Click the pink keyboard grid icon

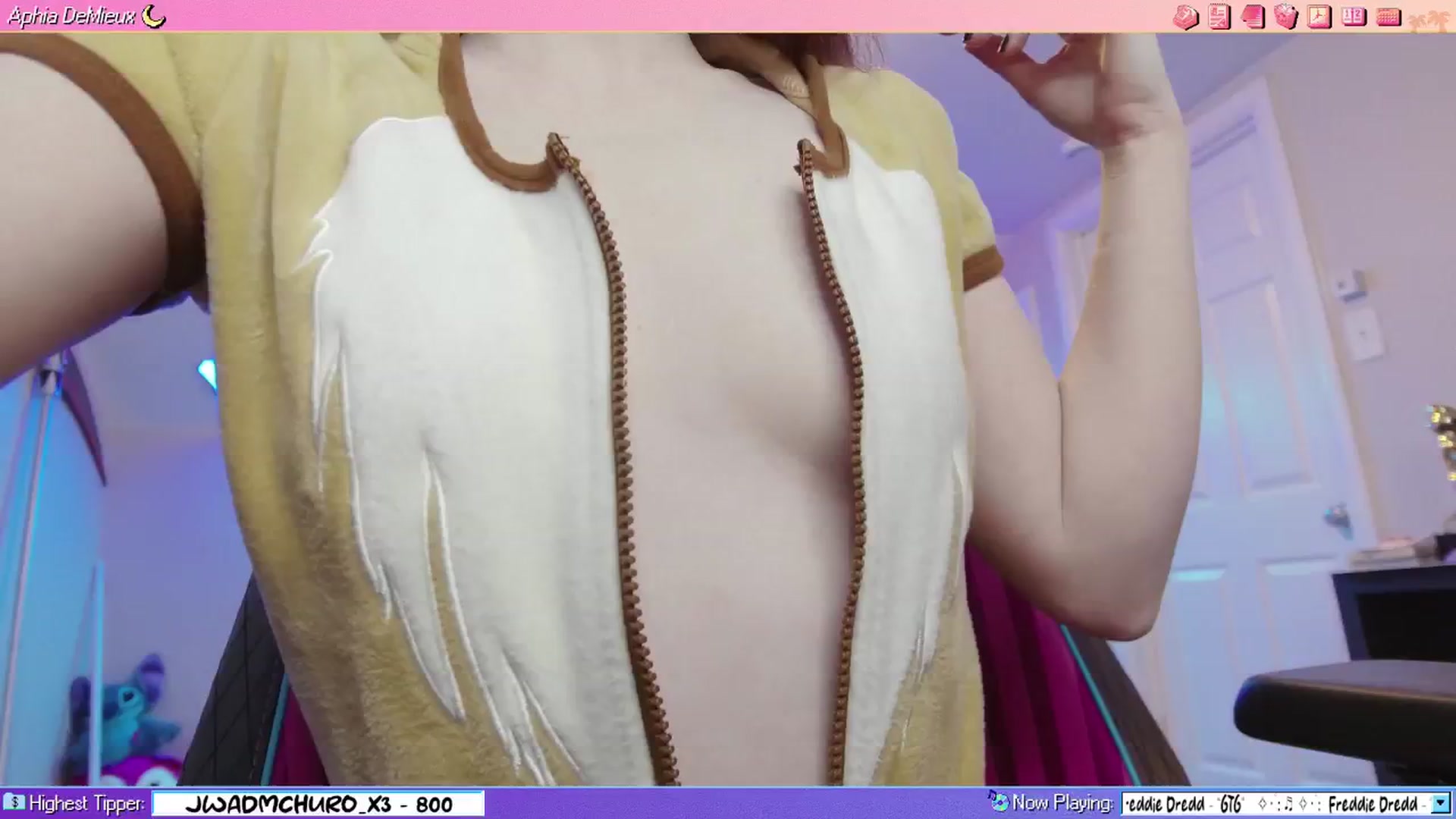(x=1388, y=17)
